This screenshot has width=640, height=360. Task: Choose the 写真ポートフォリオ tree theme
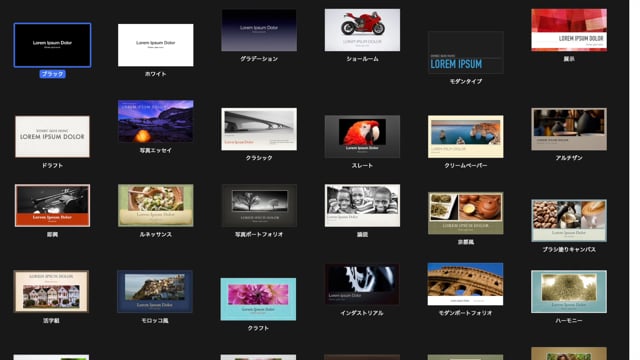click(259, 205)
